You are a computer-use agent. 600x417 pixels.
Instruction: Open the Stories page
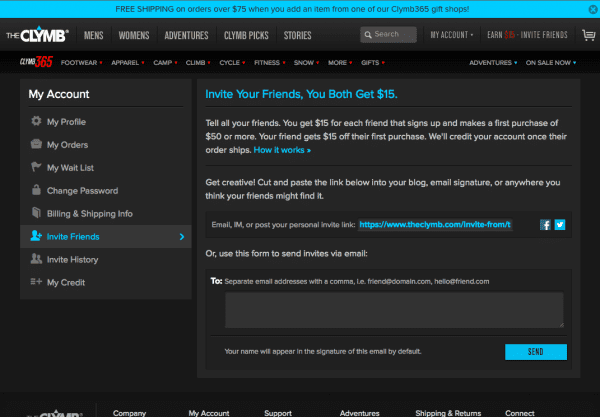[297, 35]
